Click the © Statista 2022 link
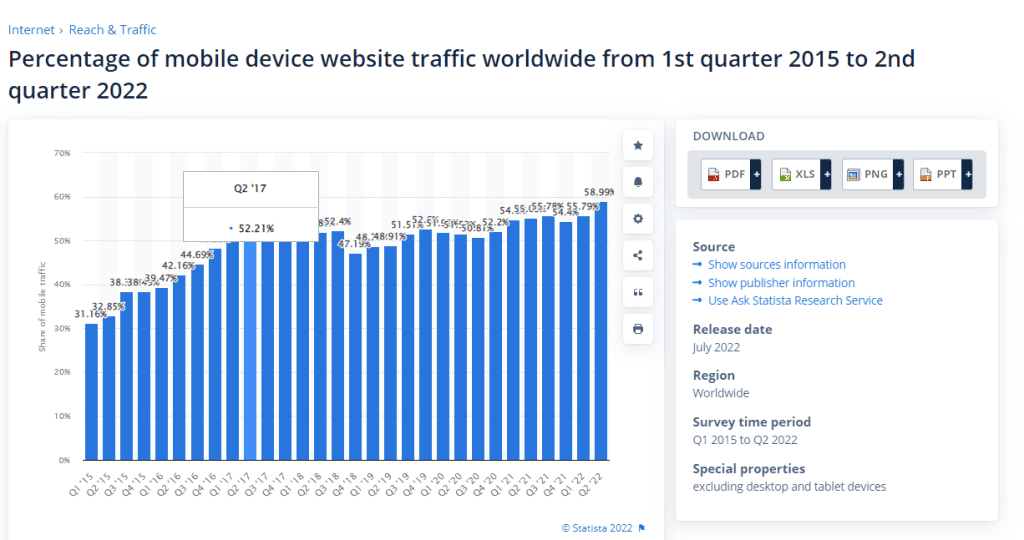This screenshot has height=540, width=1024. point(598,528)
